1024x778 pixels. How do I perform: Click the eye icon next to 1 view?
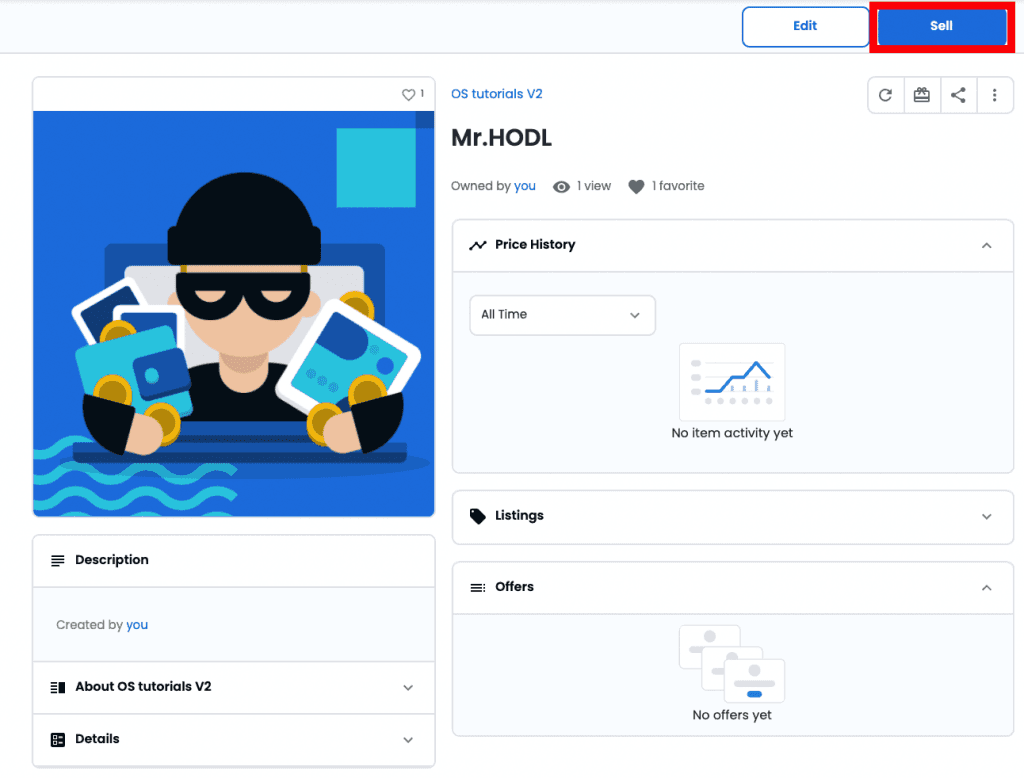click(x=562, y=187)
